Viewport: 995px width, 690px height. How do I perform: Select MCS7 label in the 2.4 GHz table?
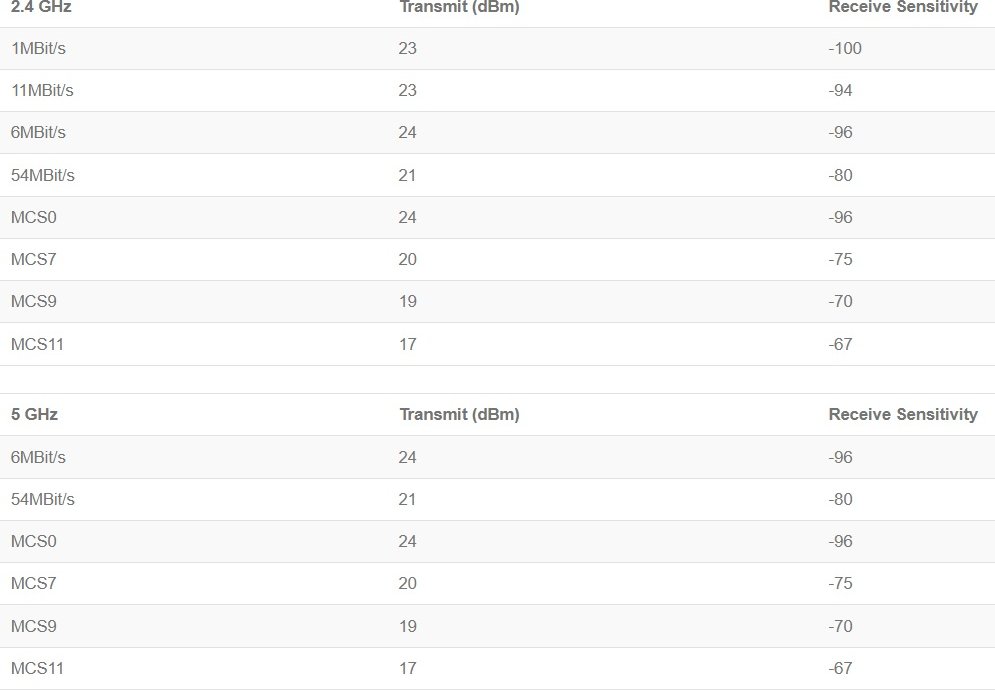(x=33, y=259)
